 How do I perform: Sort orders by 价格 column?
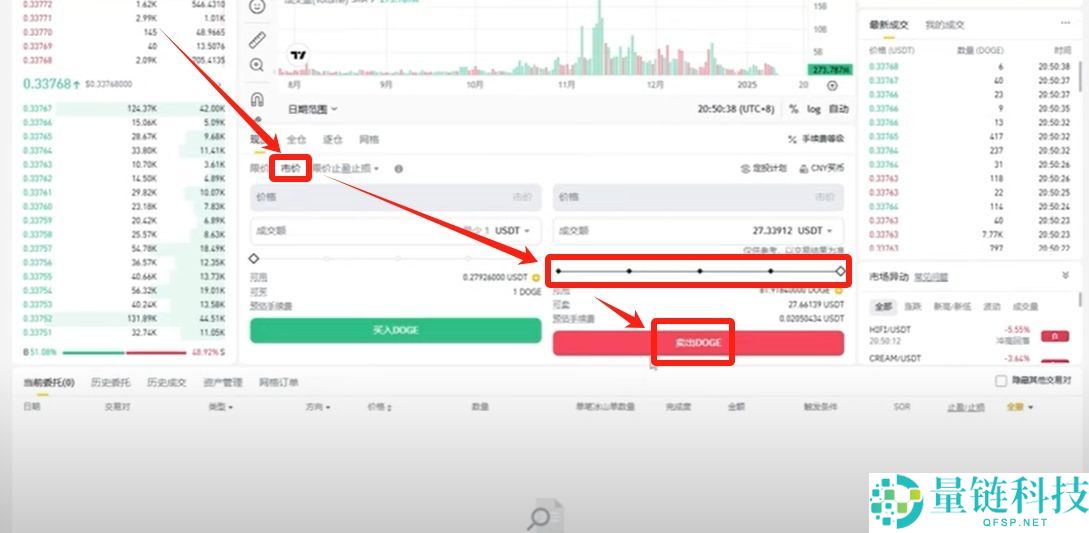point(380,407)
